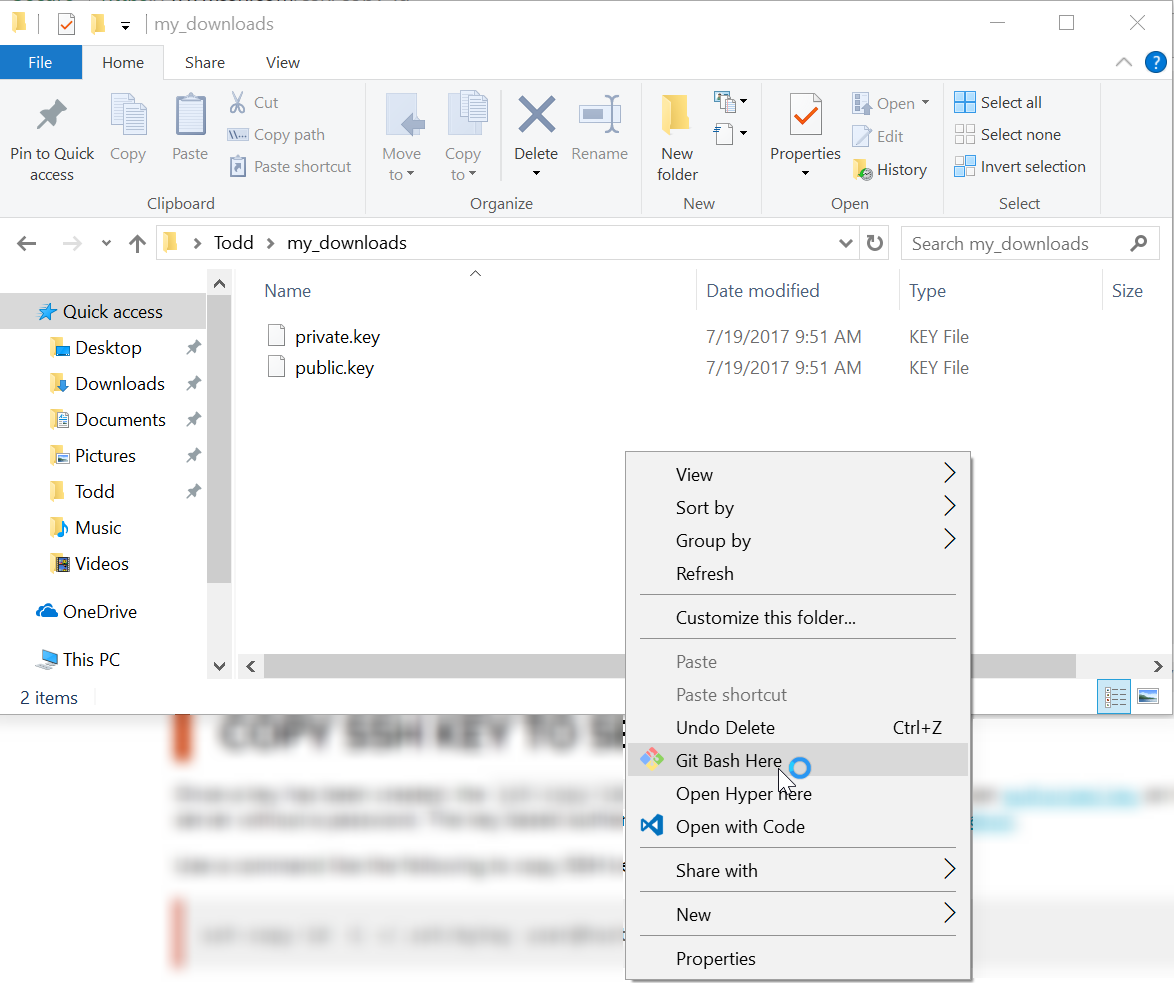The image size is (1174, 983).
Task: Switch to large thumbnails view toggle
Action: [x=1148, y=697]
